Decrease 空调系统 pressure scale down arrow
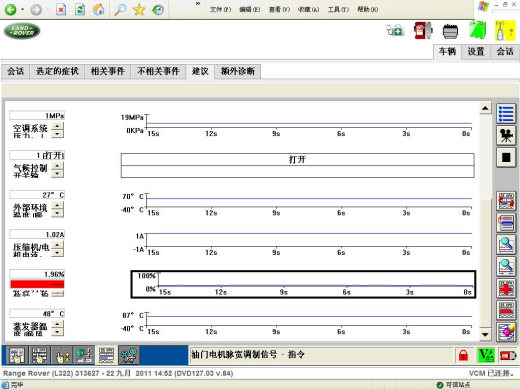This screenshot has width=520, height=390. click(x=58, y=134)
